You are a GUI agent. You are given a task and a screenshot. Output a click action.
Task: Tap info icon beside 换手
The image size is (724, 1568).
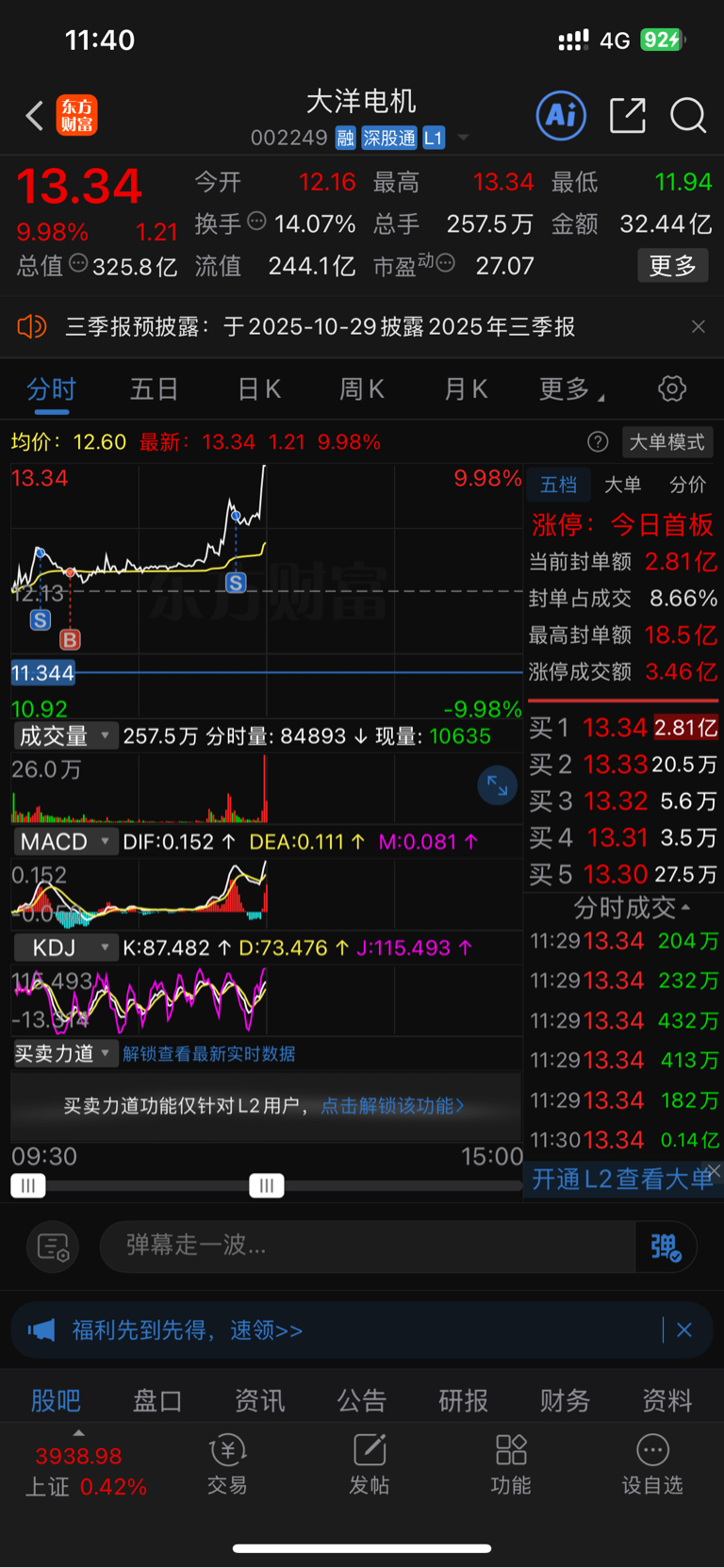256,222
